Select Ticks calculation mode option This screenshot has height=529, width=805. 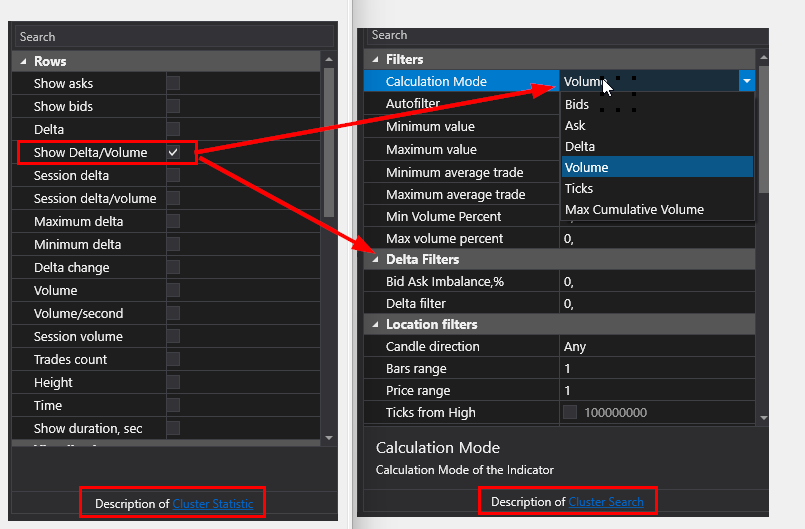(579, 188)
